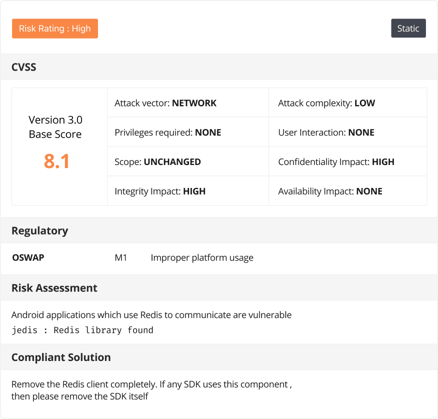Select the Availability Impact NONE cell
Image resolution: width=438 pixels, height=419 pixels.
(x=348, y=191)
